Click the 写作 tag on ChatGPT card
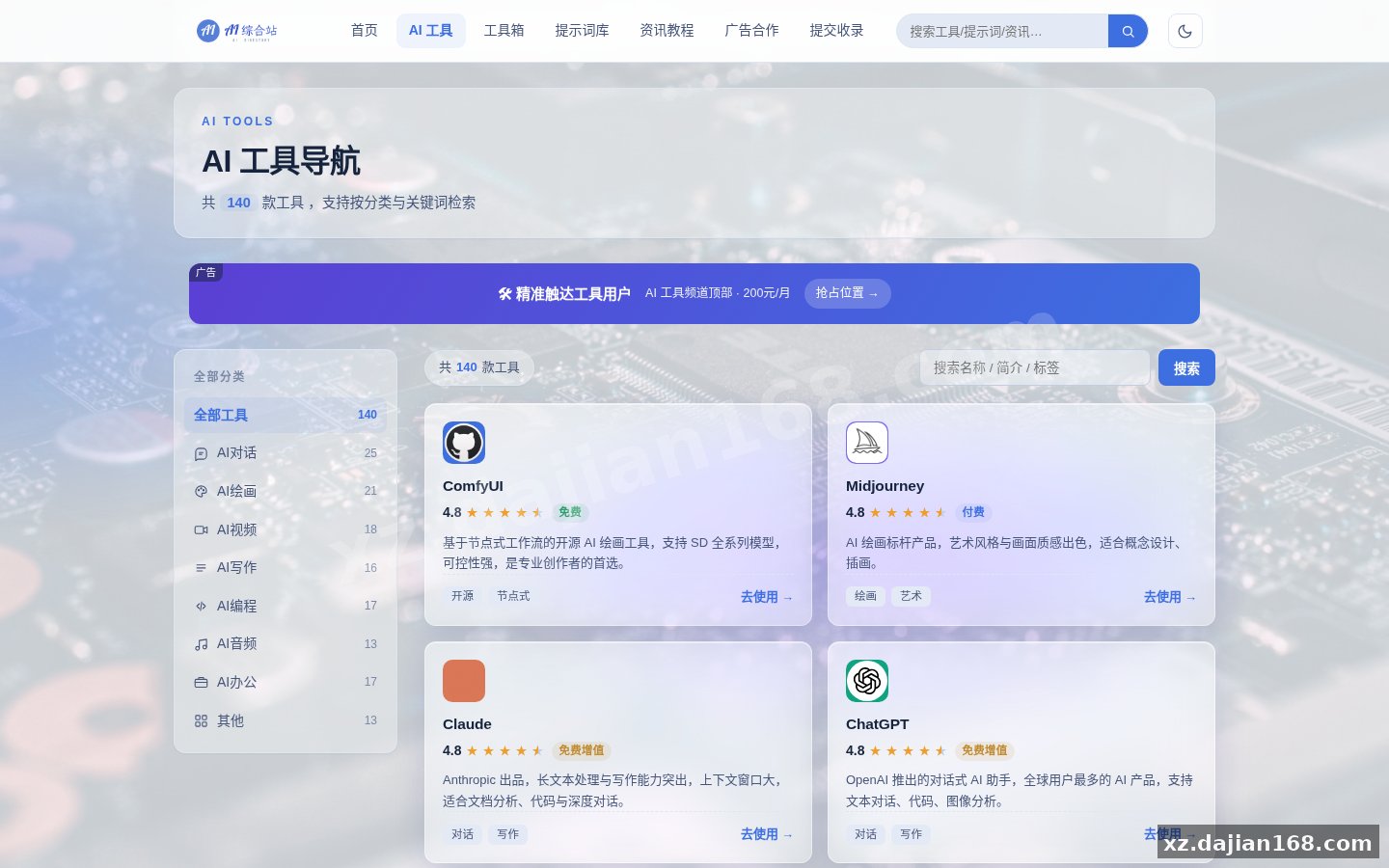The width and height of the screenshot is (1389, 868). (911, 834)
